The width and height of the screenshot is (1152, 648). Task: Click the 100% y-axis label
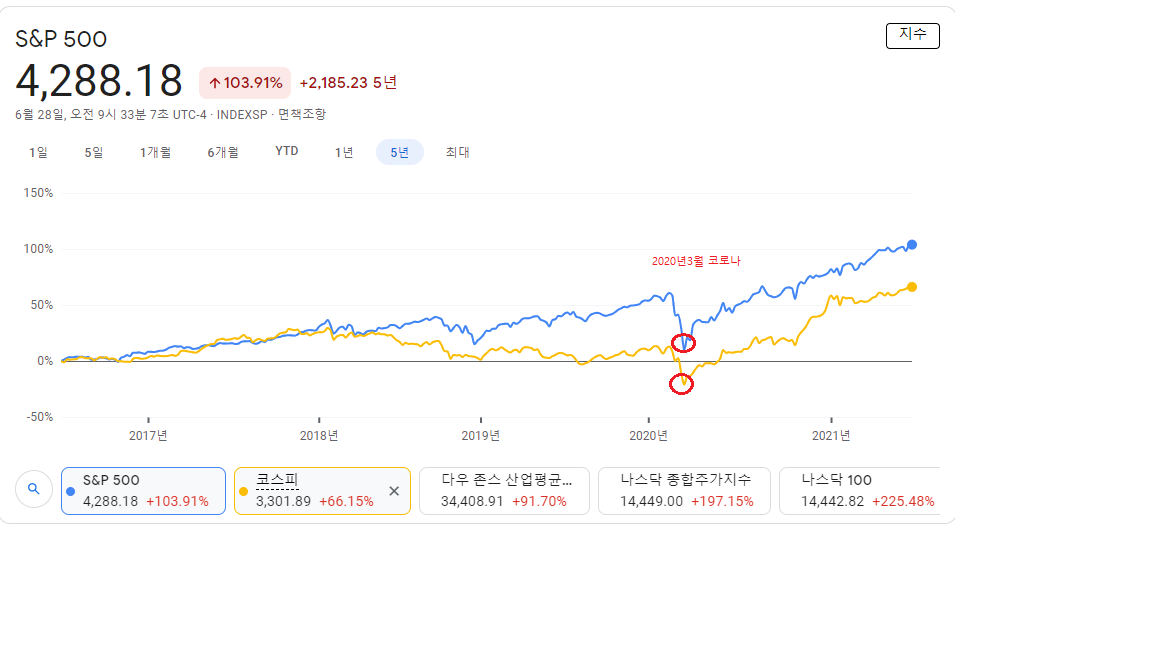coord(38,249)
